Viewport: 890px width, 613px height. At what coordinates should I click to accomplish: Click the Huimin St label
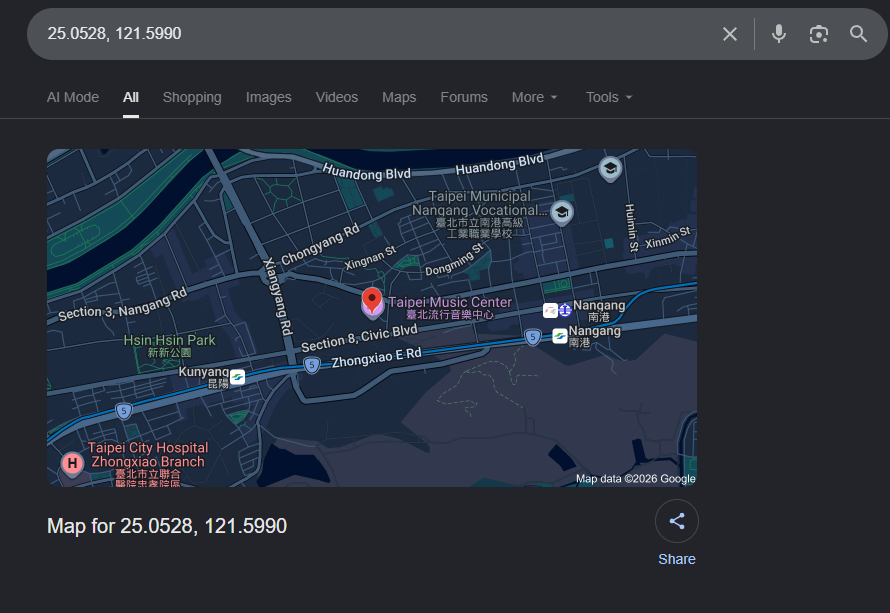pos(631,228)
